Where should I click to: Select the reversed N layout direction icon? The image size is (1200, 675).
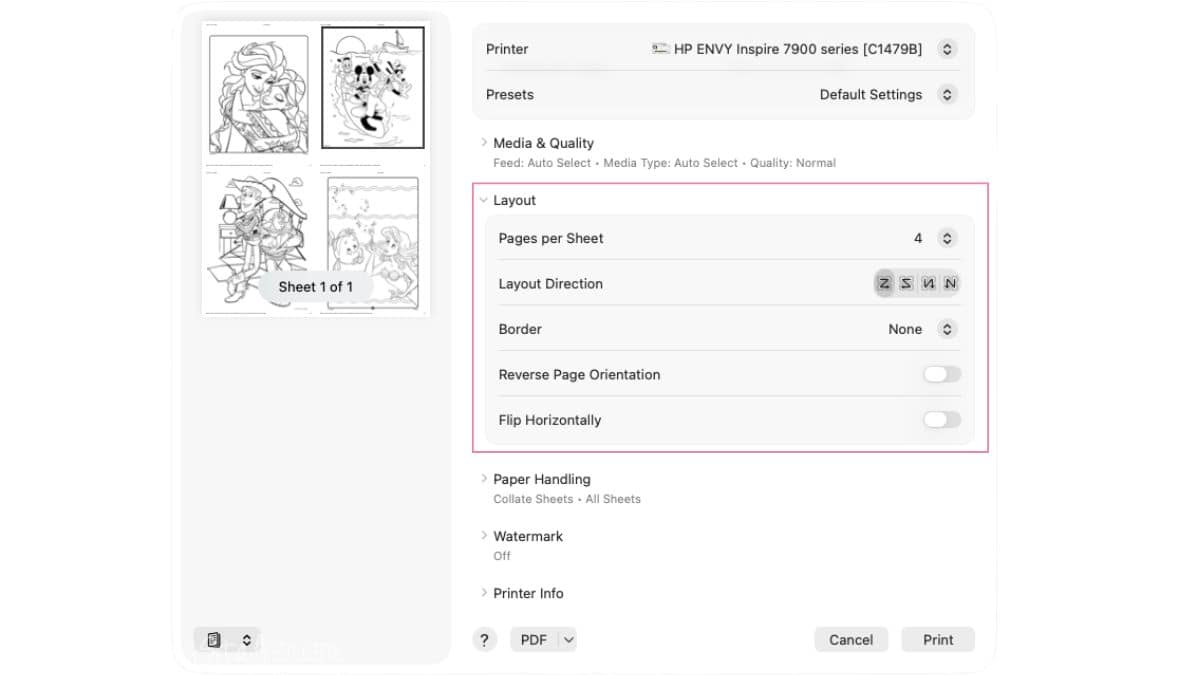[x=928, y=284]
